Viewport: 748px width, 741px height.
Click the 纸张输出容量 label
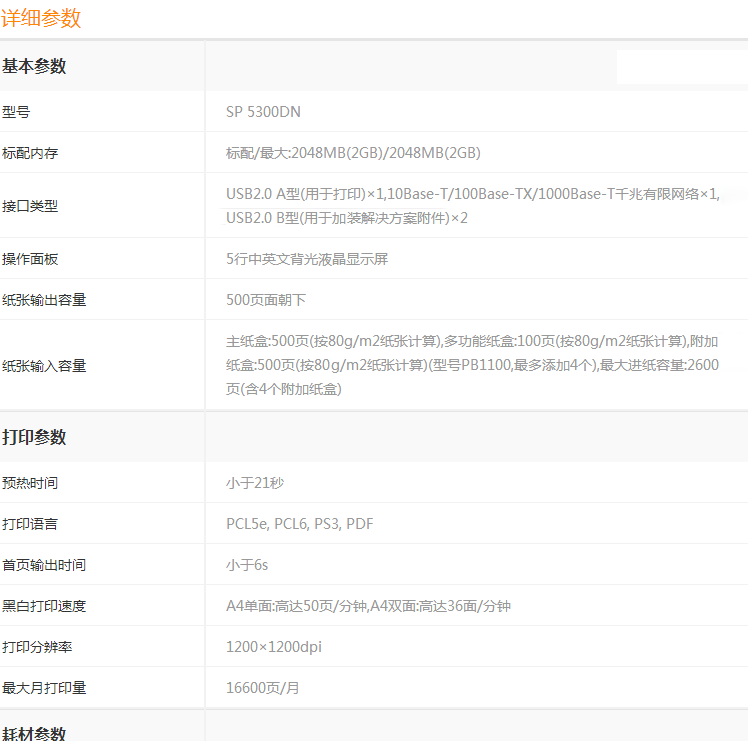(44, 300)
